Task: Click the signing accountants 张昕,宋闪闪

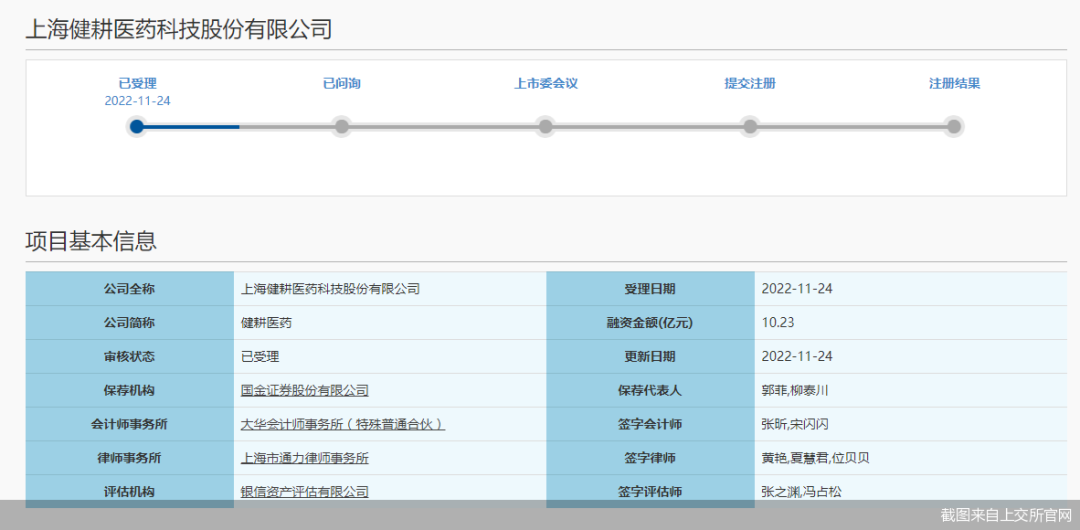Action: tap(794, 425)
